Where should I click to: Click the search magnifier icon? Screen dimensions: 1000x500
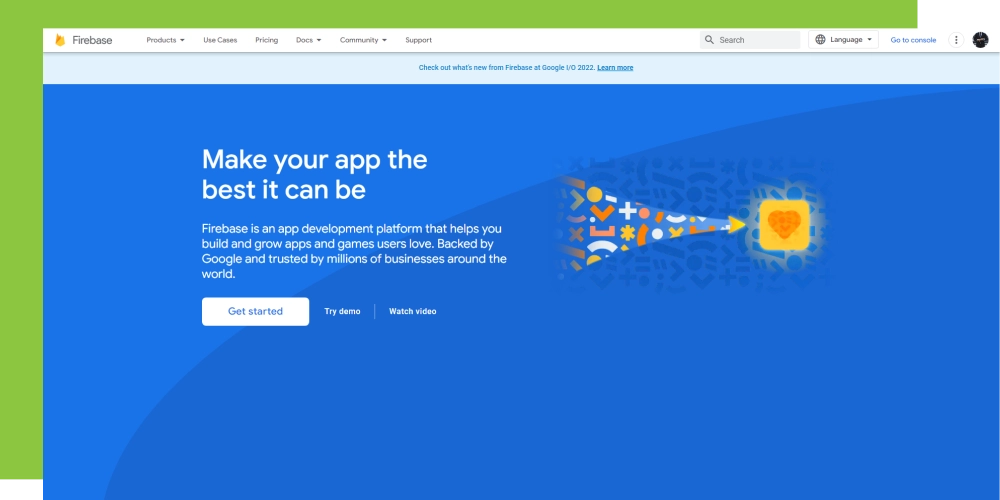tap(709, 40)
